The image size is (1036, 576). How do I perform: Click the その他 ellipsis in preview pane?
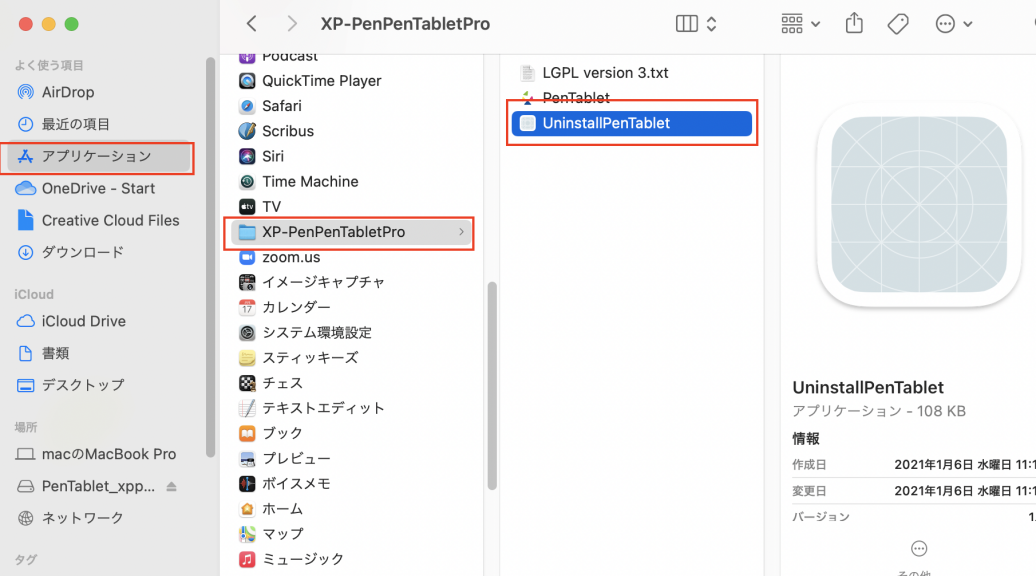918,549
